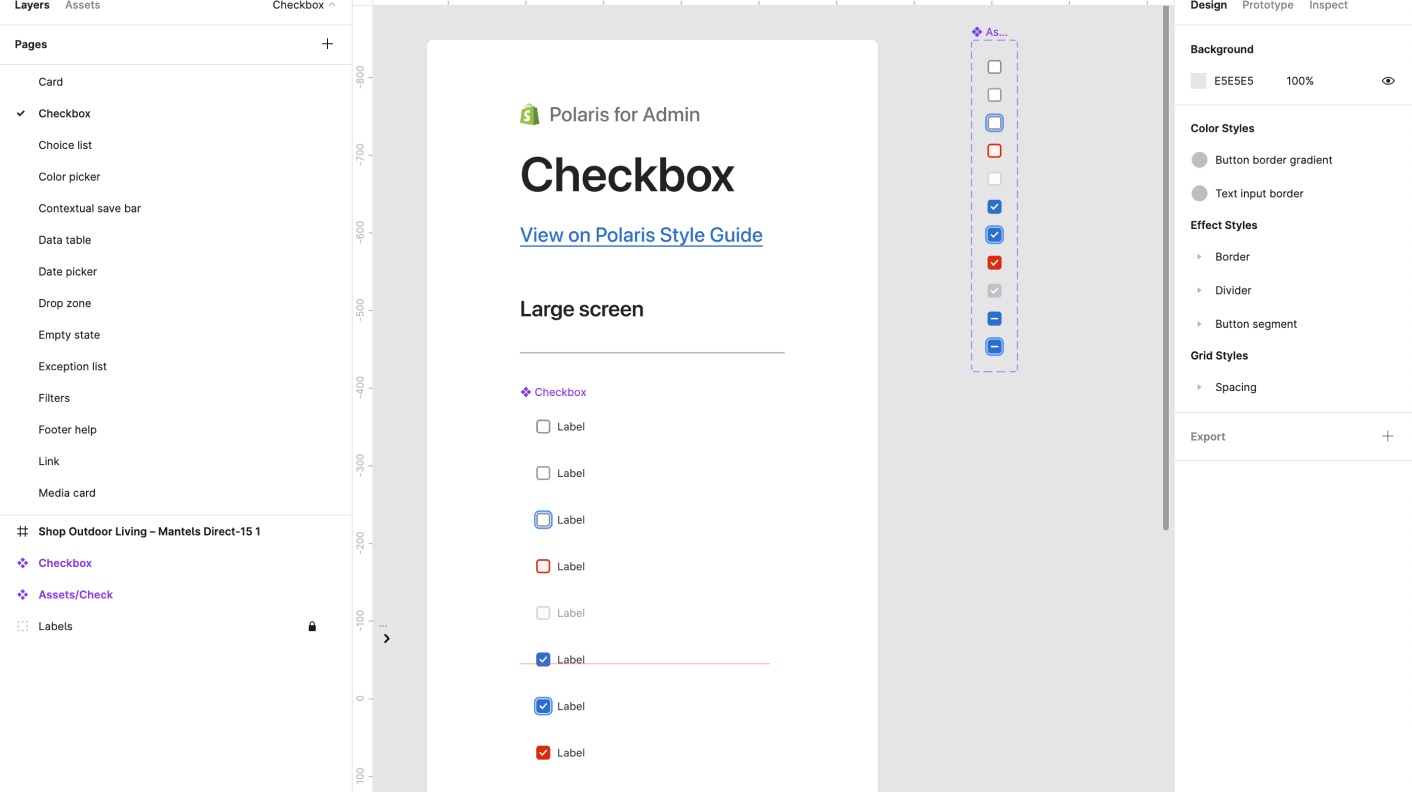Expand the Button segment effect style

(x=1199, y=324)
